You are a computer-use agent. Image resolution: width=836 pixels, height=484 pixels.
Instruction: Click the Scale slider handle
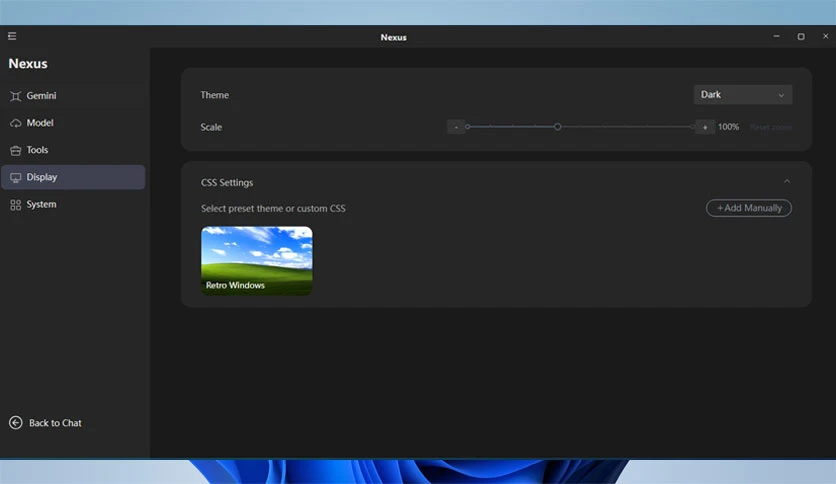tap(557, 127)
